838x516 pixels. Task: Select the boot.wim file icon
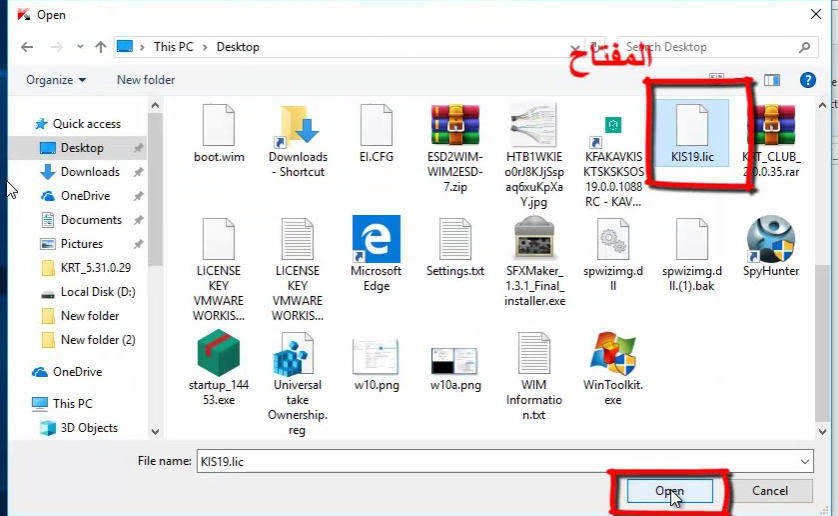(x=219, y=126)
